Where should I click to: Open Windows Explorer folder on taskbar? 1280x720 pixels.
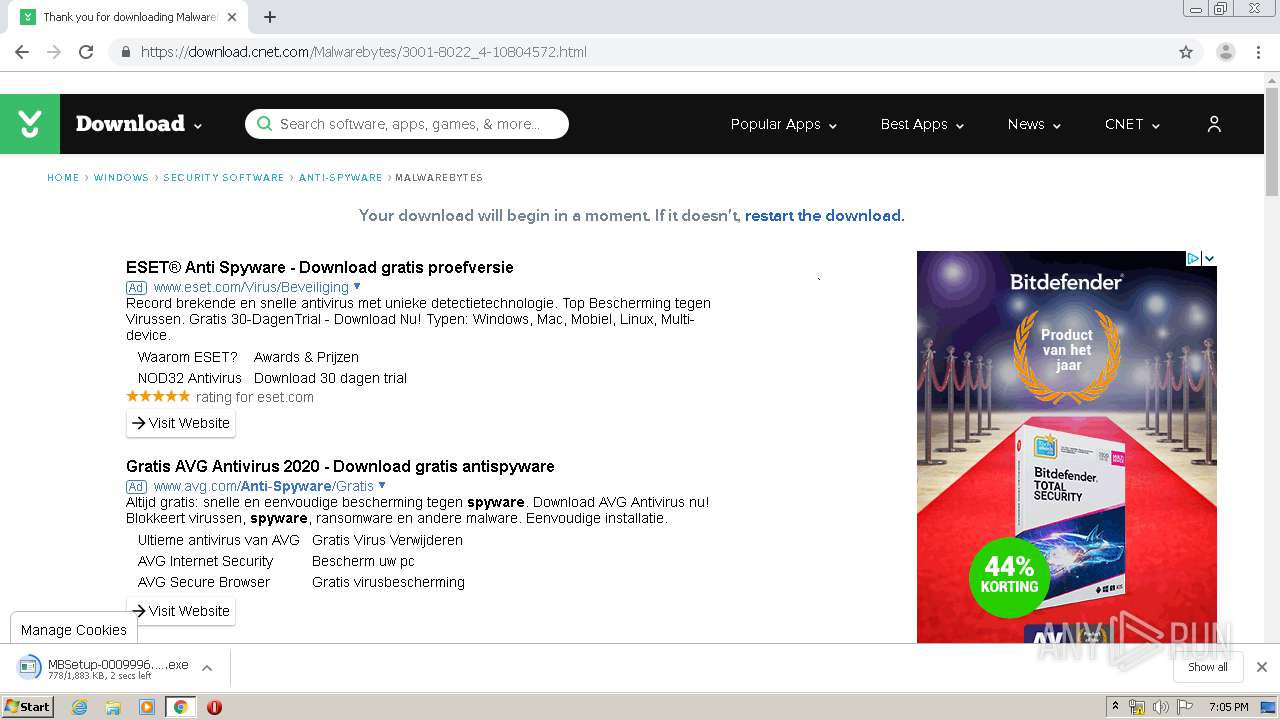pos(113,707)
